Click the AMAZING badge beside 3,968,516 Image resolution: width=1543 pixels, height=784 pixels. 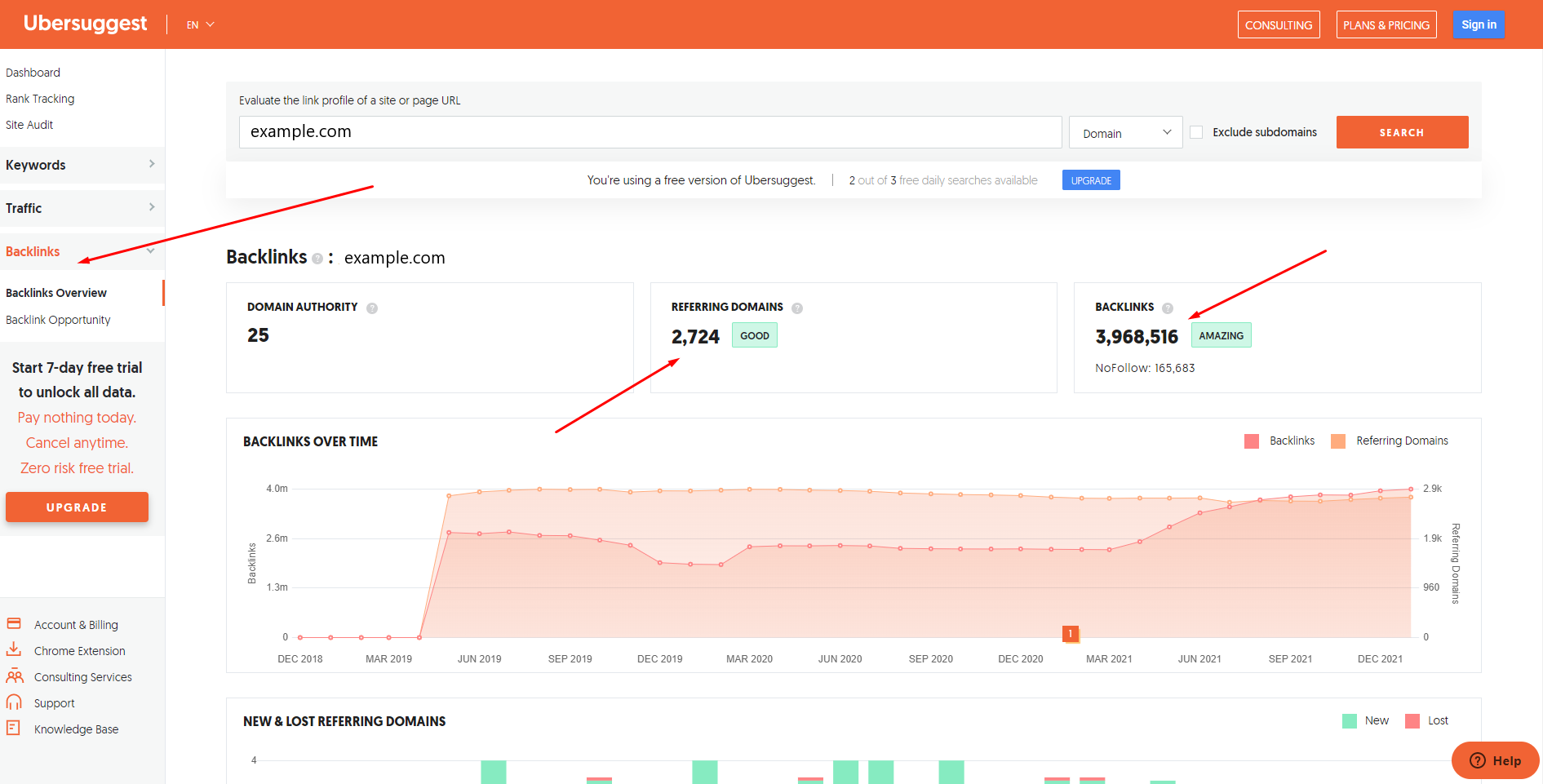click(x=1221, y=335)
